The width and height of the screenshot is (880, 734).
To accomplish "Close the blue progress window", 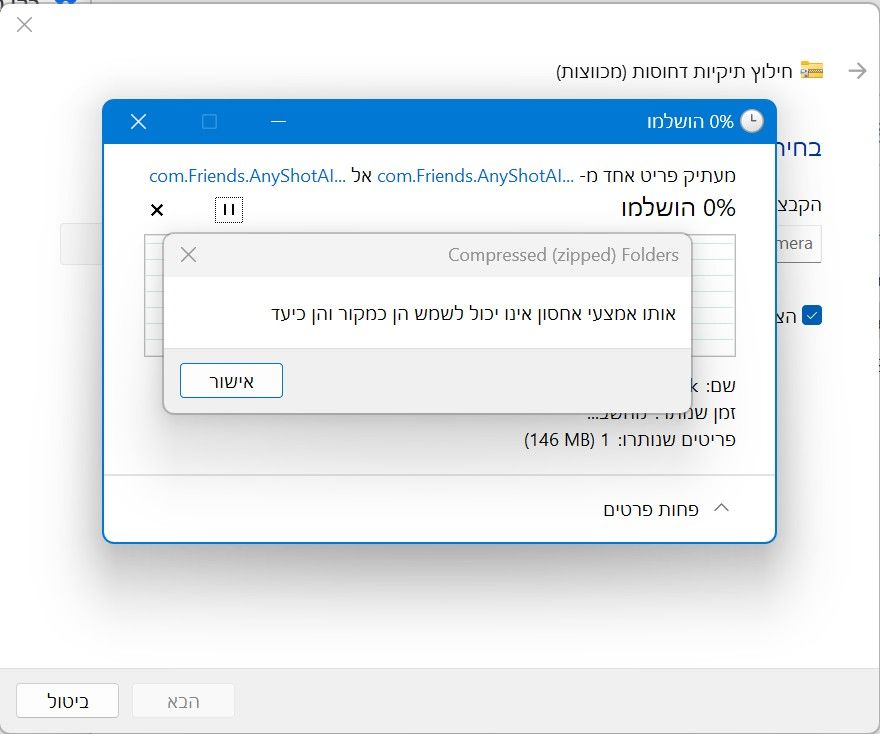I will (139, 121).
